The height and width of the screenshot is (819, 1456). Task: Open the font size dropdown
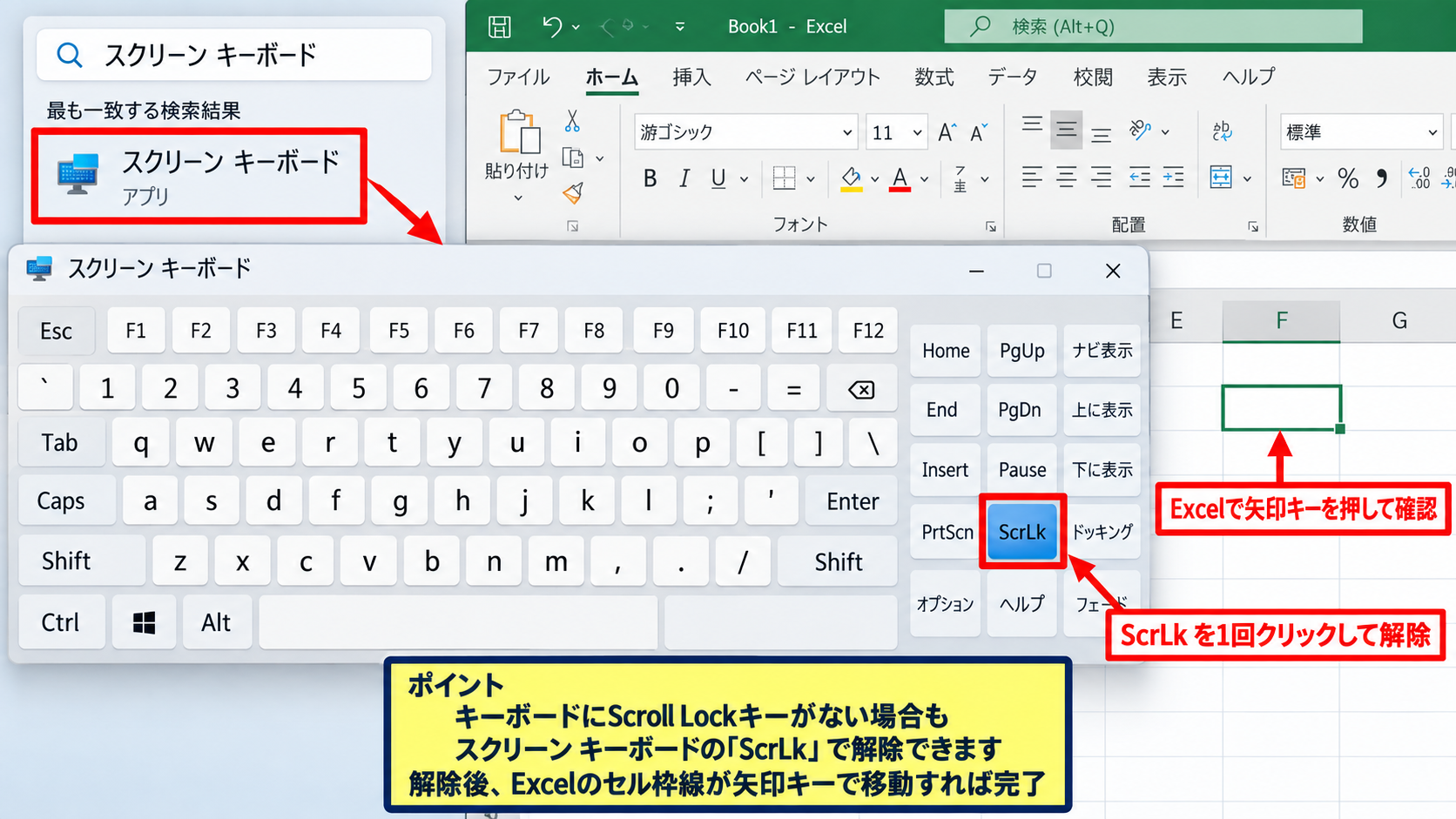[917, 132]
